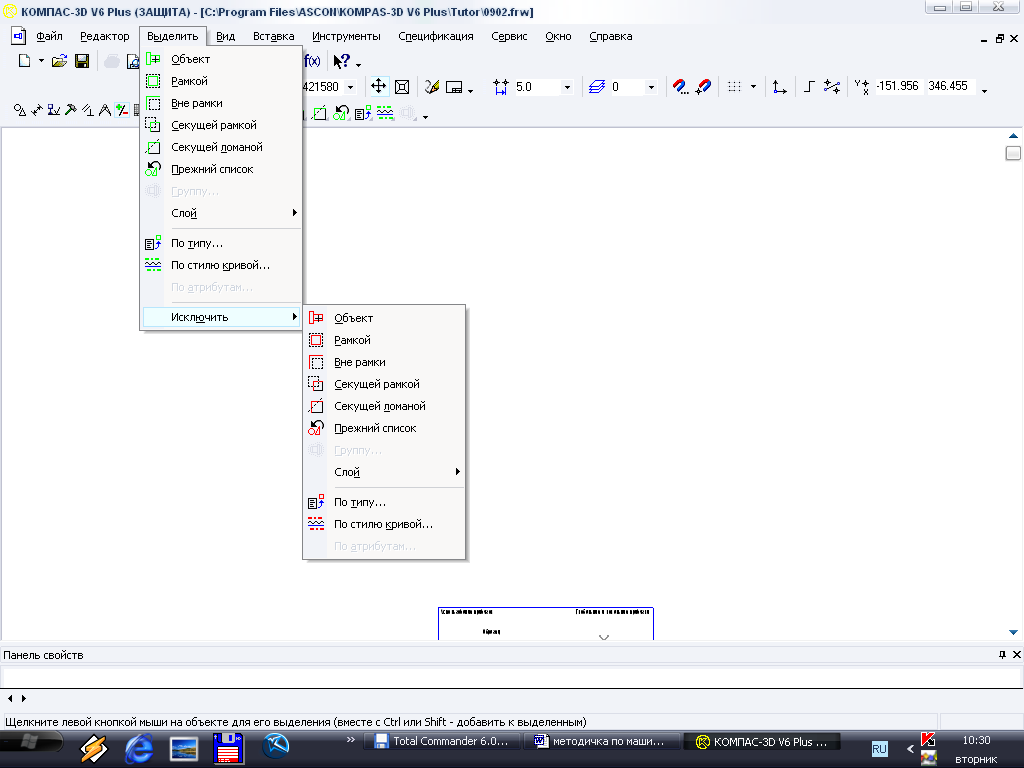Screen dimensions: 1024x768
Task: Choose Вне рамки in the Исключить submenu
Action: (385, 362)
